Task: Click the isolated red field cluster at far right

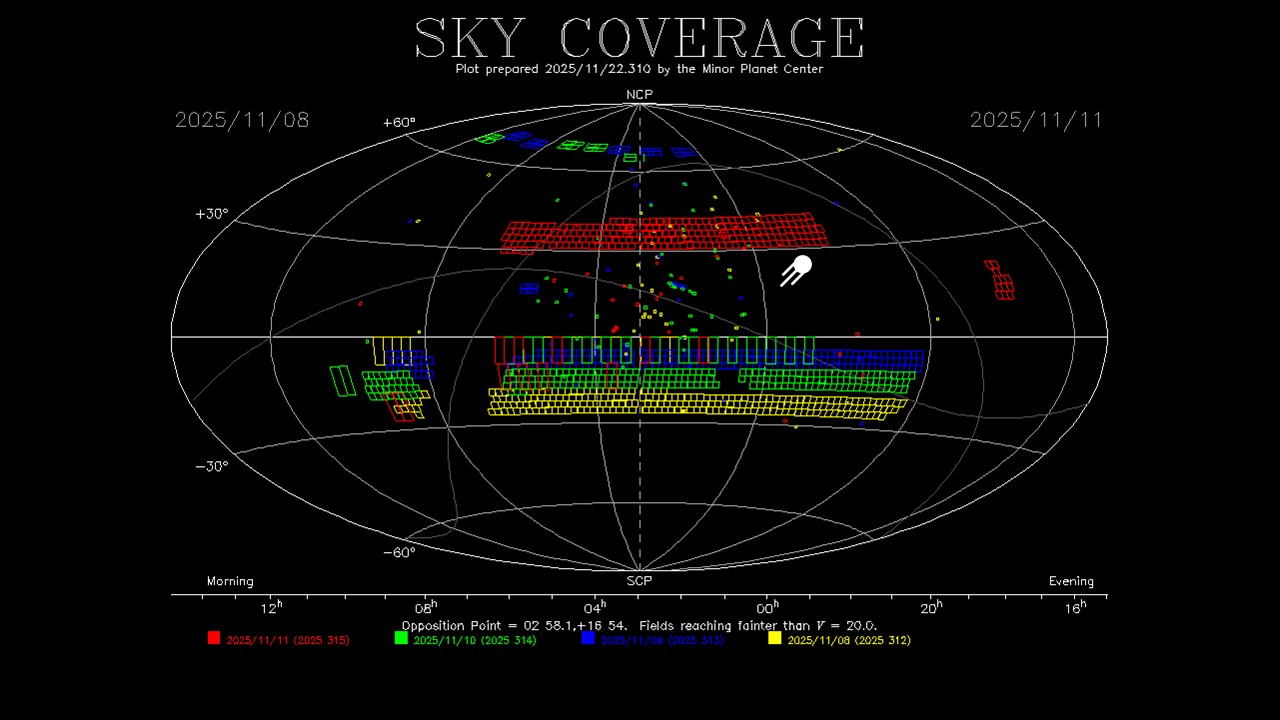Action: coord(999,280)
